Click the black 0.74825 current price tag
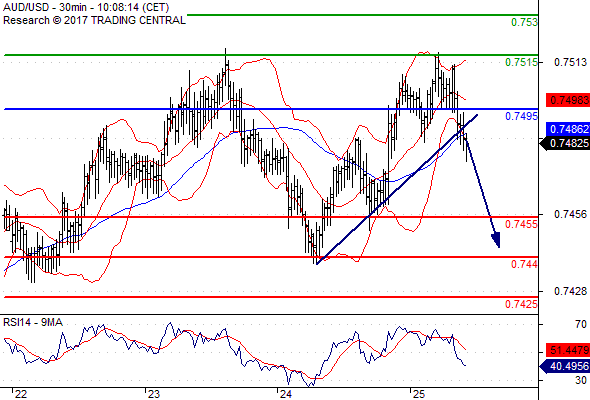The width and height of the screenshot is (590, 400). click(x=565, y=143)
